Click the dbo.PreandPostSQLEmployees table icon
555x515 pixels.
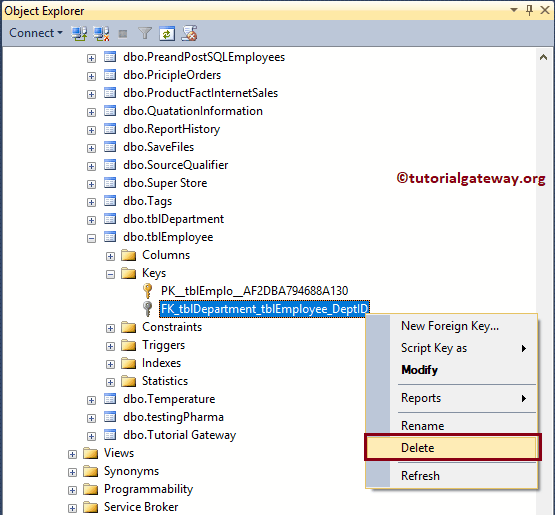coord(110,57)
